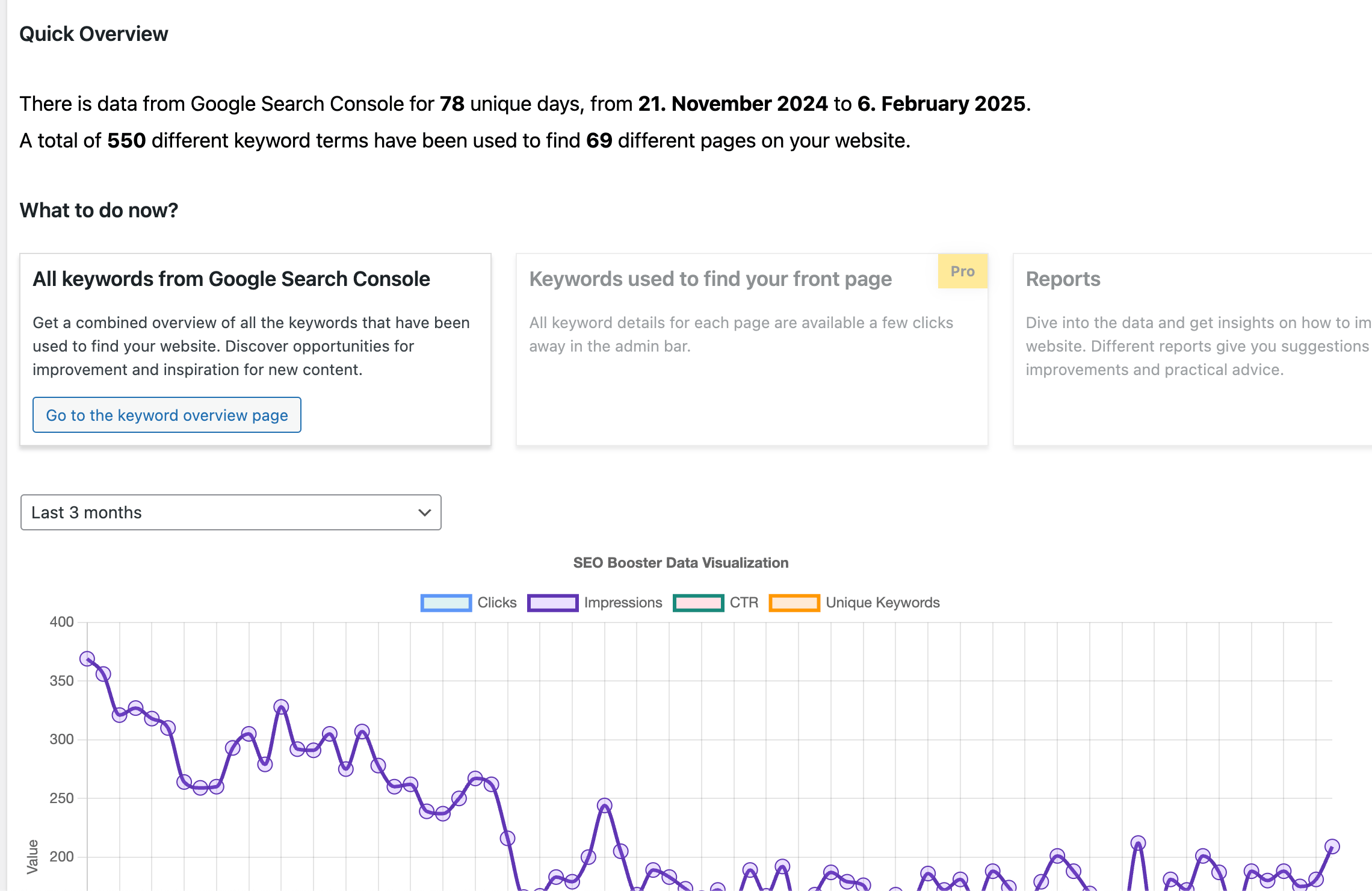Navigate to the Reports menu section
This screenshot has width=1372, height=891.
click(x=1063, y=278)
